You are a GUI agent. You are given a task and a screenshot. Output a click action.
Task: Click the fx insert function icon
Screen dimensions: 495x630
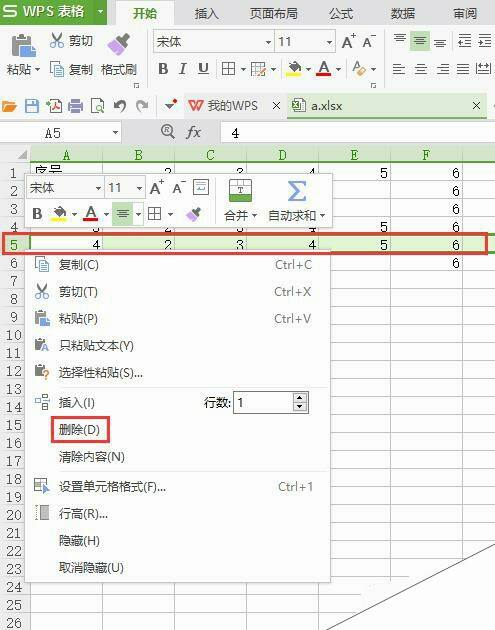coord(193,132)
